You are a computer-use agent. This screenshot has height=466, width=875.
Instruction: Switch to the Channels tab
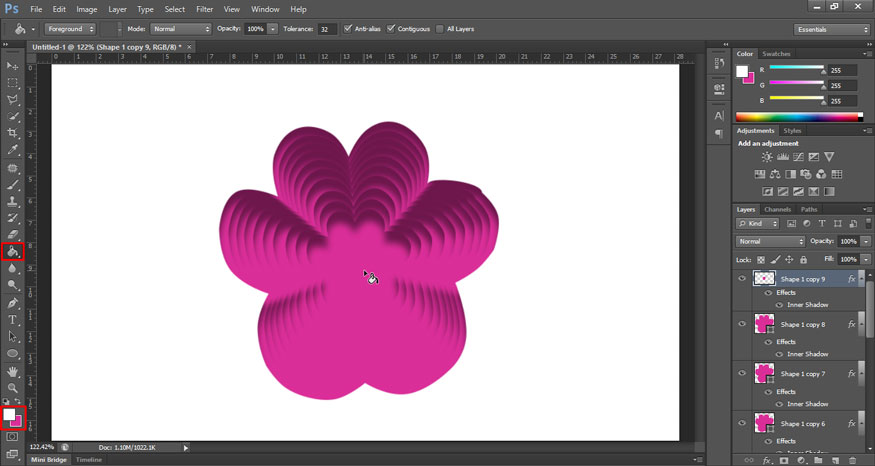click(777, 209)
